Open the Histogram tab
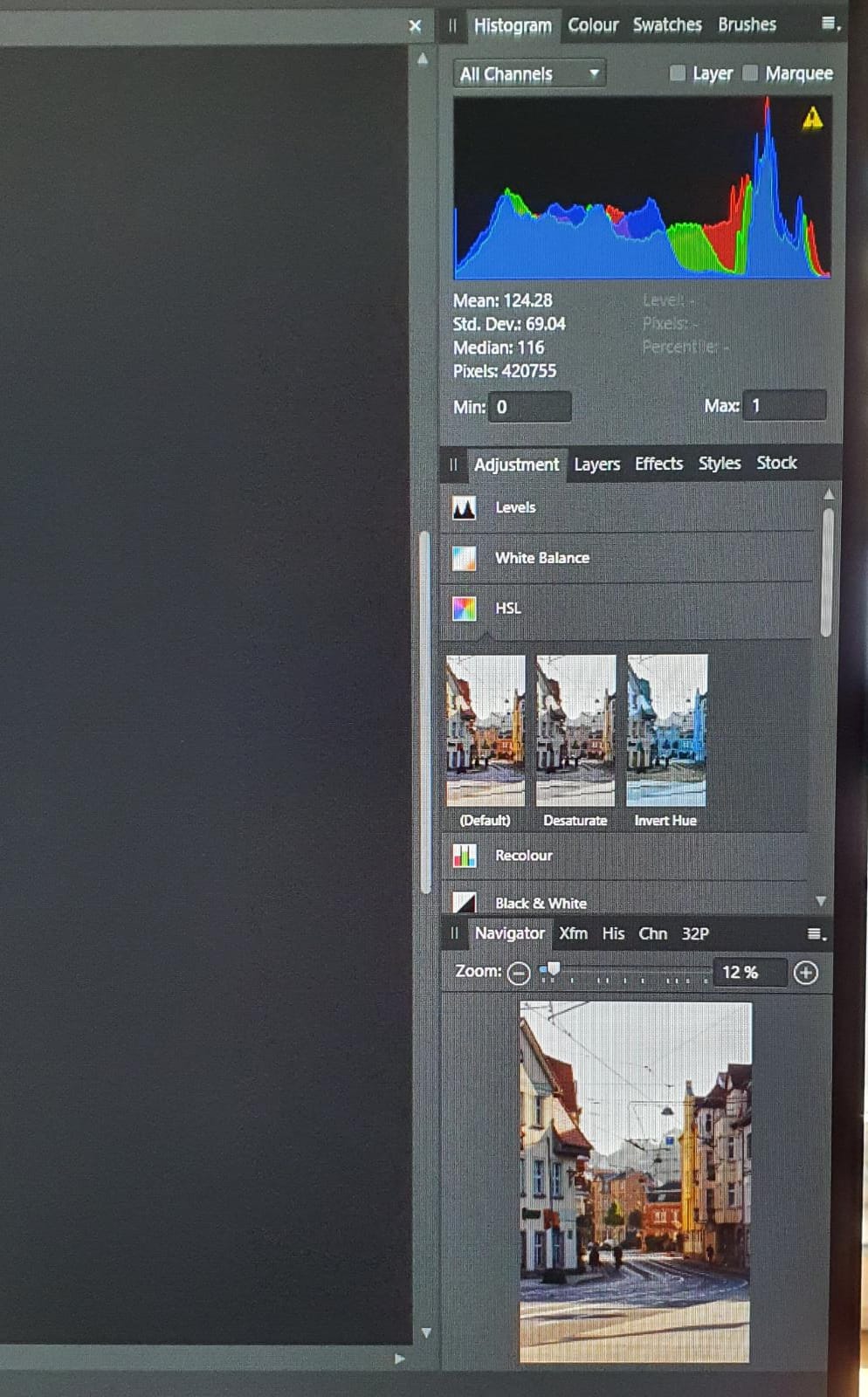868x1397 pixels. tap(512, 25)
